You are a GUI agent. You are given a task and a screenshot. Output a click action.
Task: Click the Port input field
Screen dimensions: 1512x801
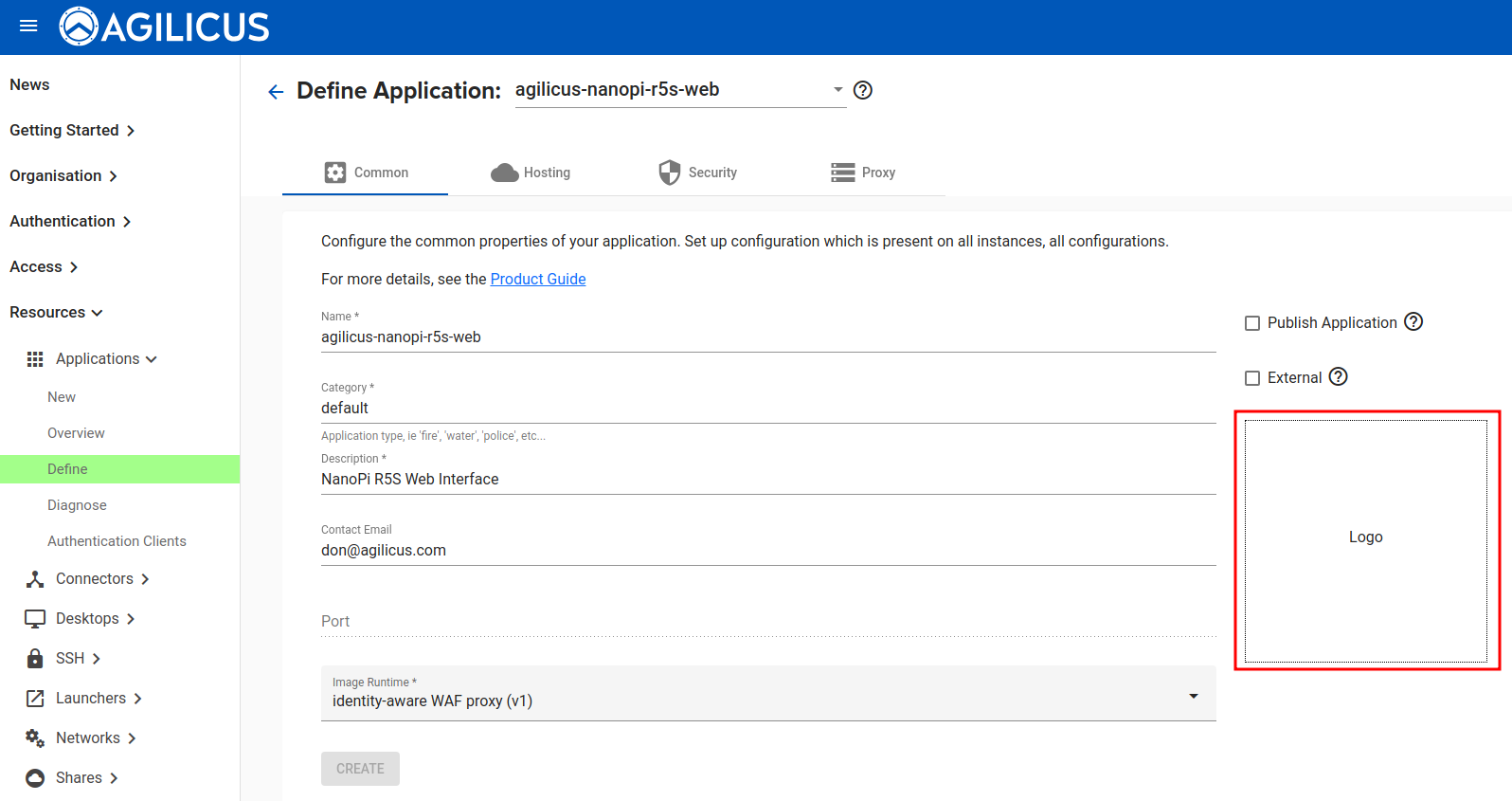pyautogui.click(x=767, y=622)
